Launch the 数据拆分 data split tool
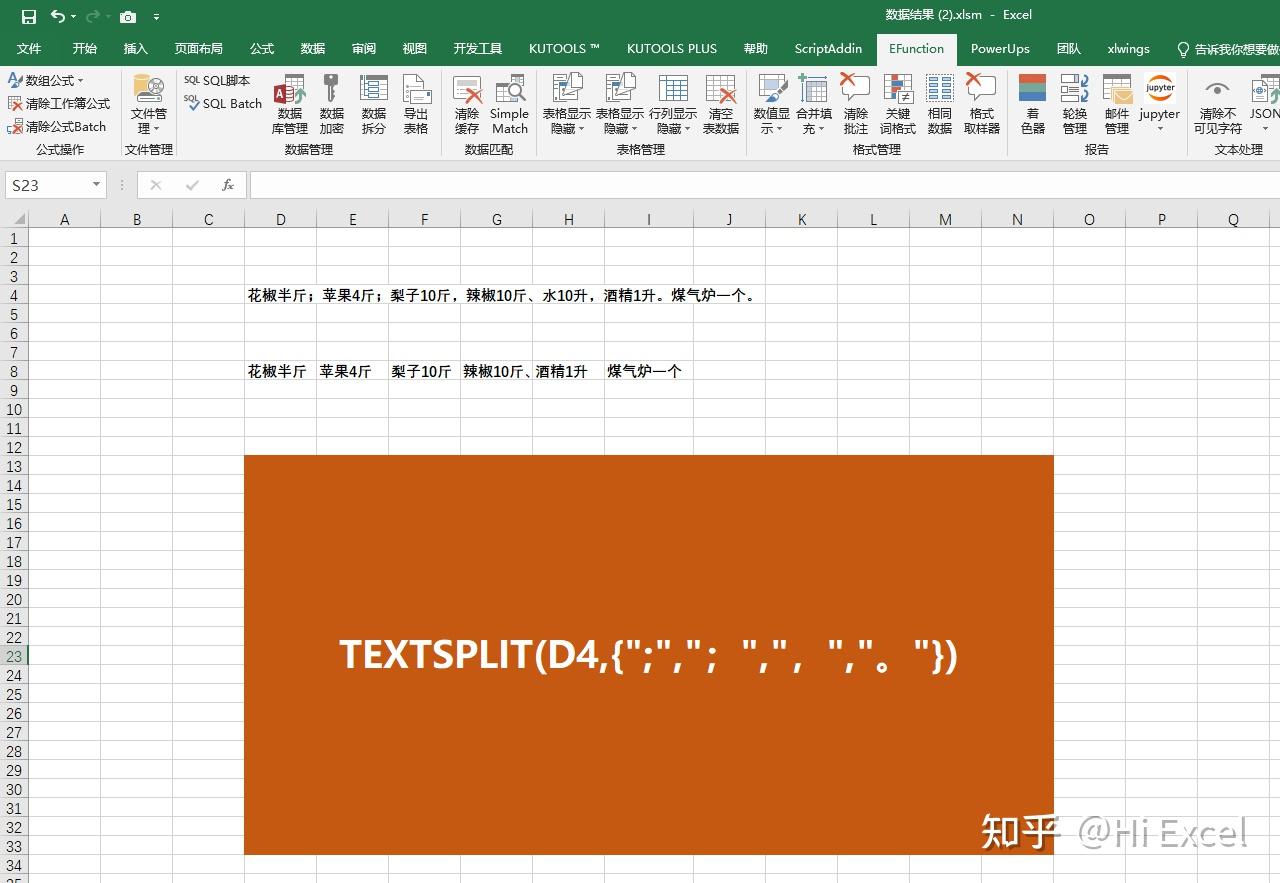 [373, 103]
